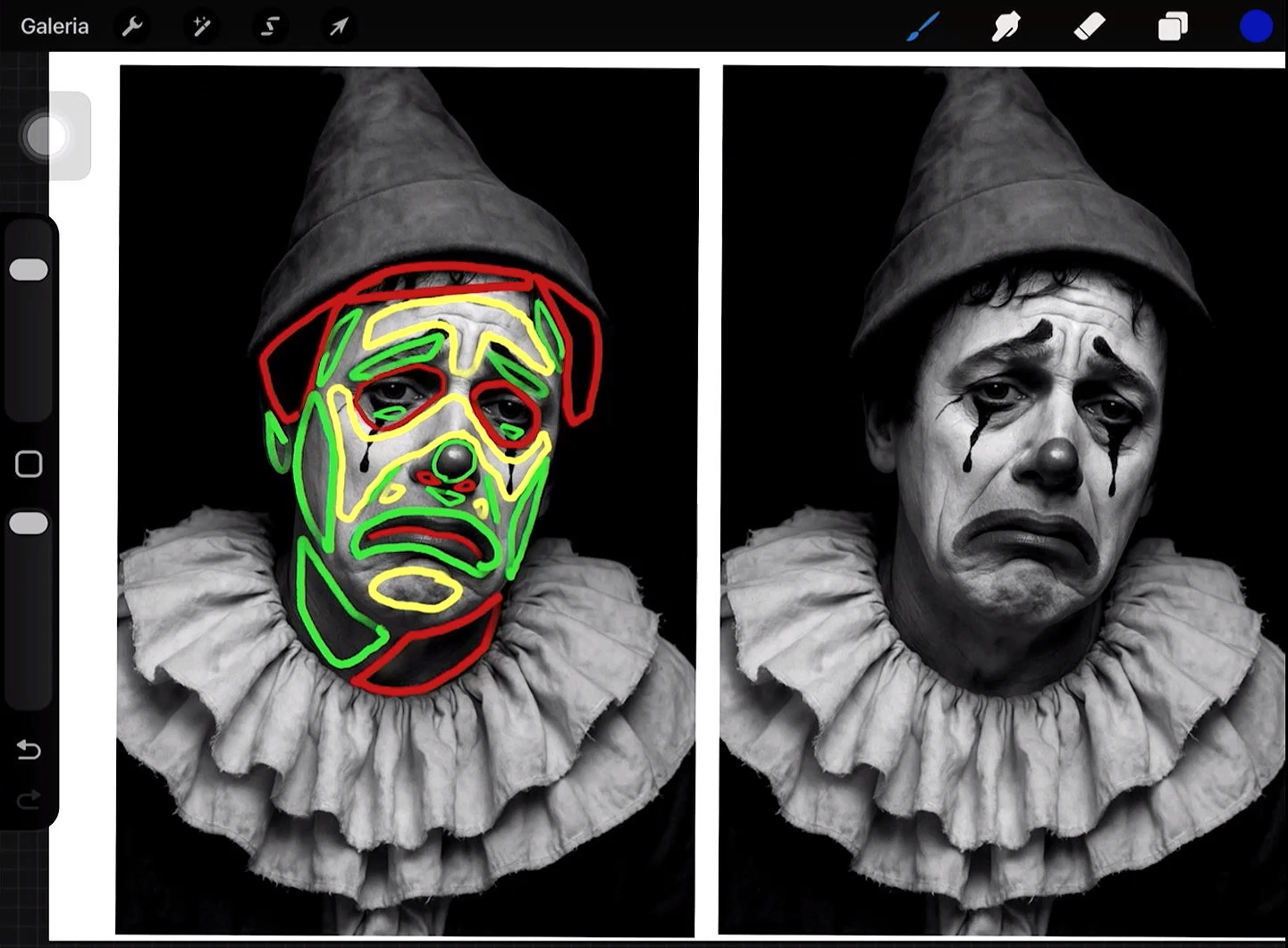This screenshot has width=1288, height=948.
Task: Activate the Transform arrow tool
Action: tap(339, 26)
